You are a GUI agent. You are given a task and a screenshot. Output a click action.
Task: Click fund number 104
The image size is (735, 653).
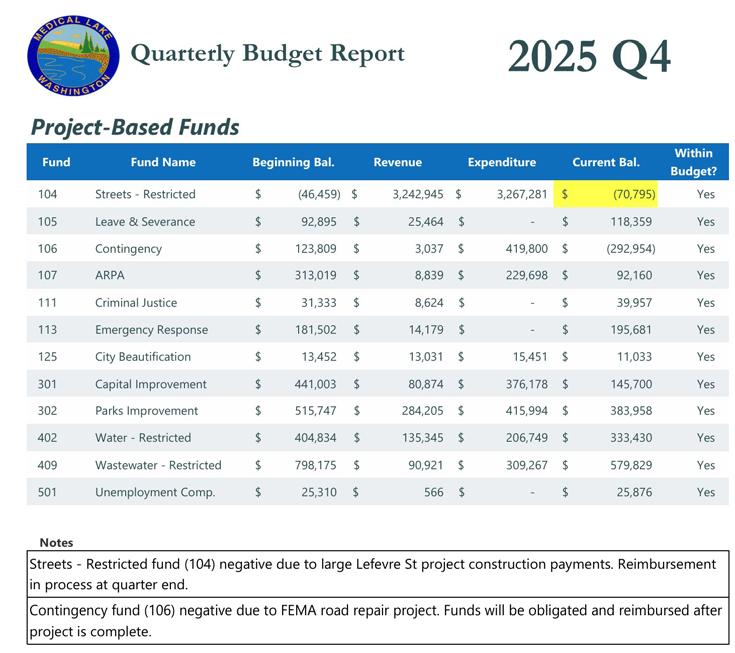[x=47, y=194]
